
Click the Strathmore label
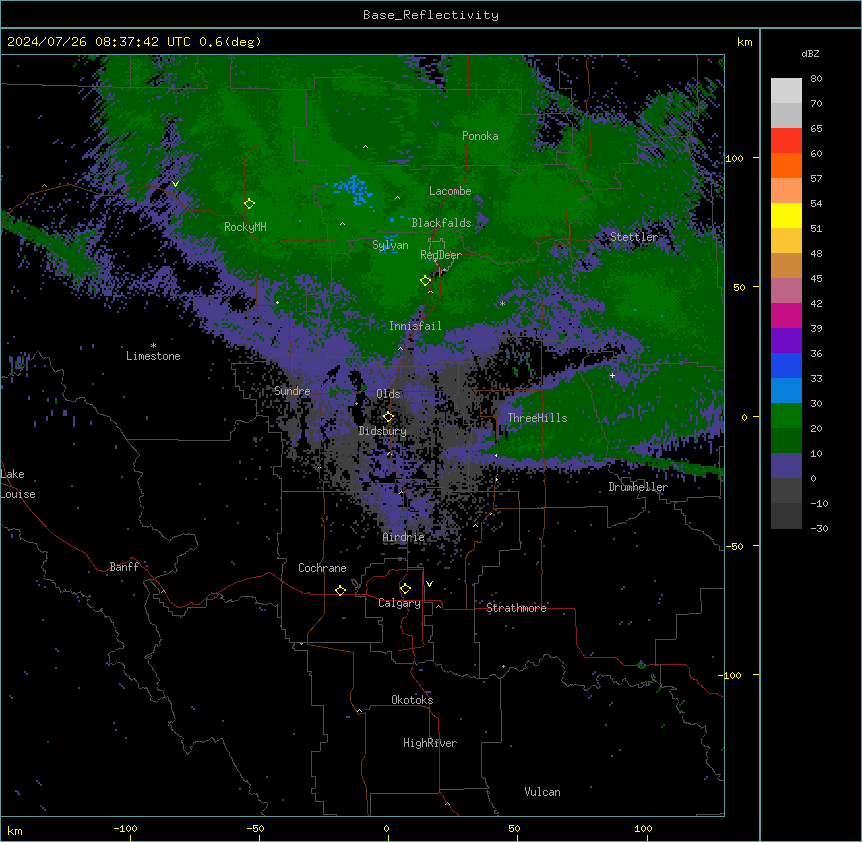(x=516, y=608)
